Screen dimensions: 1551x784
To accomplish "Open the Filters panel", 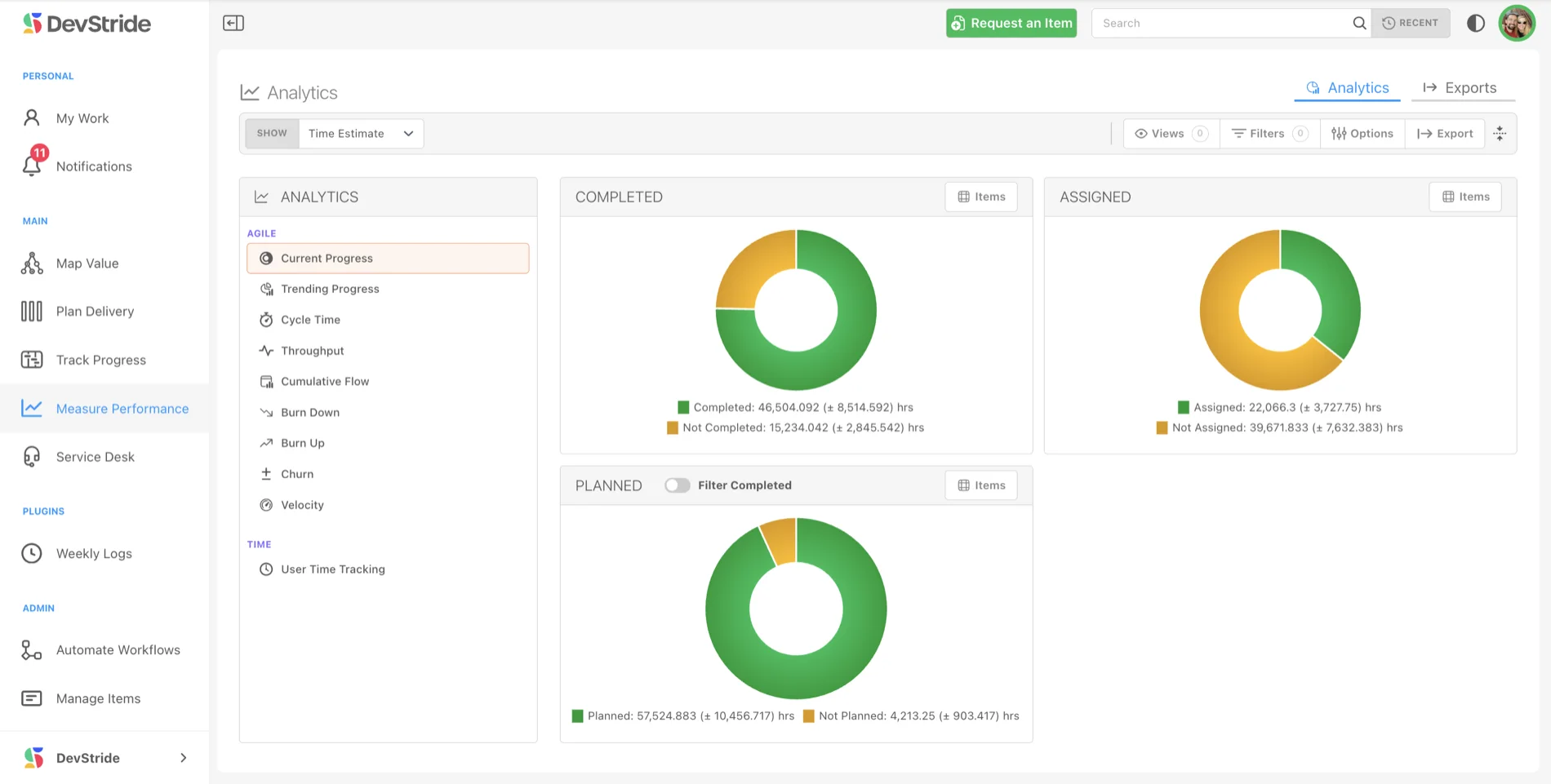I will click(x=1269, y=134).
